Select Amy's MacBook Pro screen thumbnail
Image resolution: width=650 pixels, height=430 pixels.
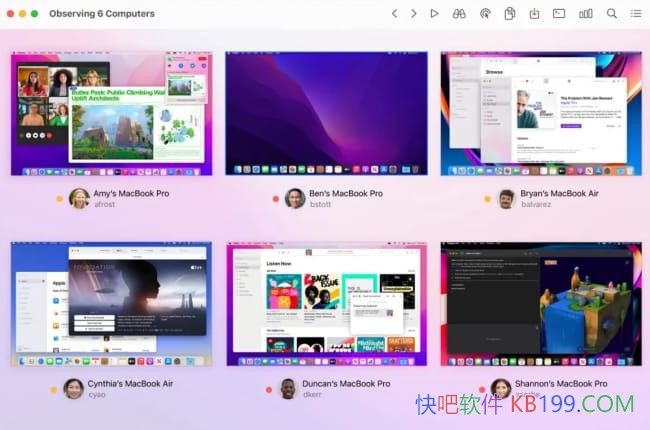tap(112, 114)
